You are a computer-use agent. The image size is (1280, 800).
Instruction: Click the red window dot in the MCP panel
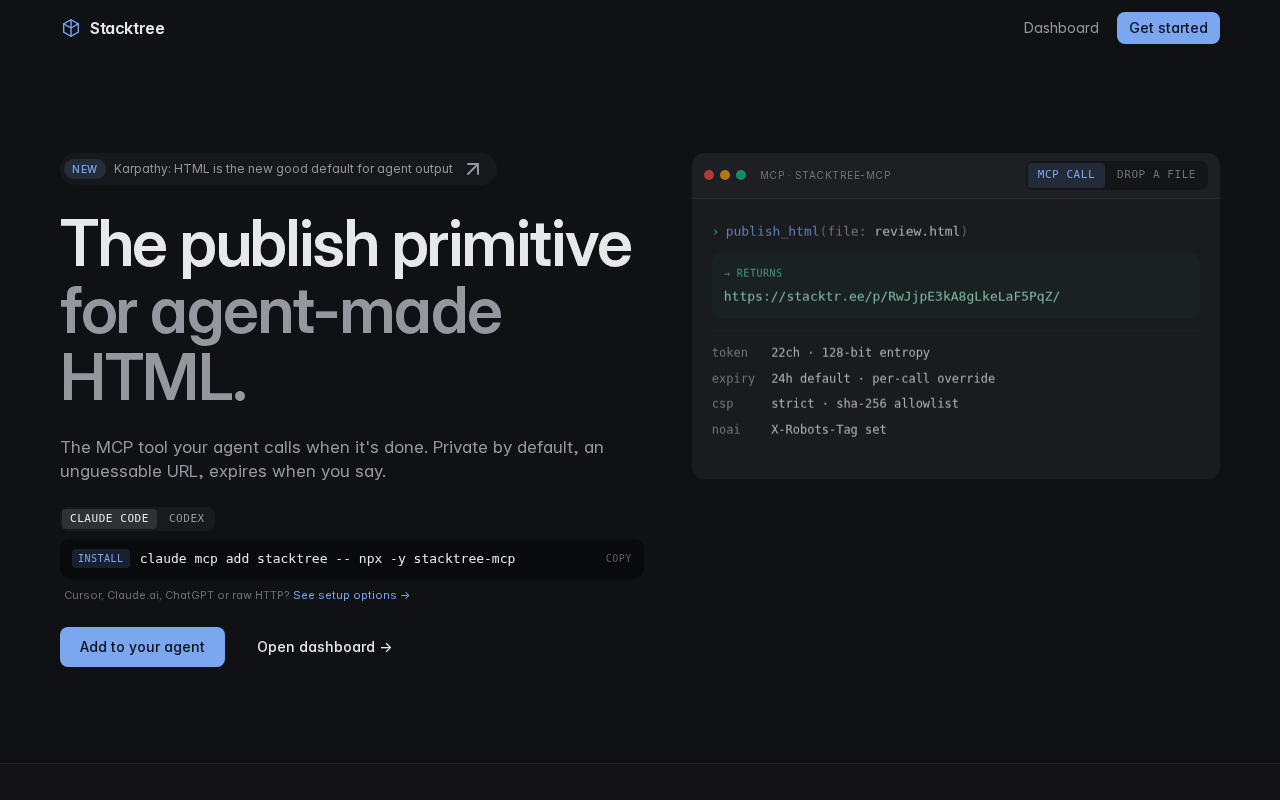click(709, 175)
